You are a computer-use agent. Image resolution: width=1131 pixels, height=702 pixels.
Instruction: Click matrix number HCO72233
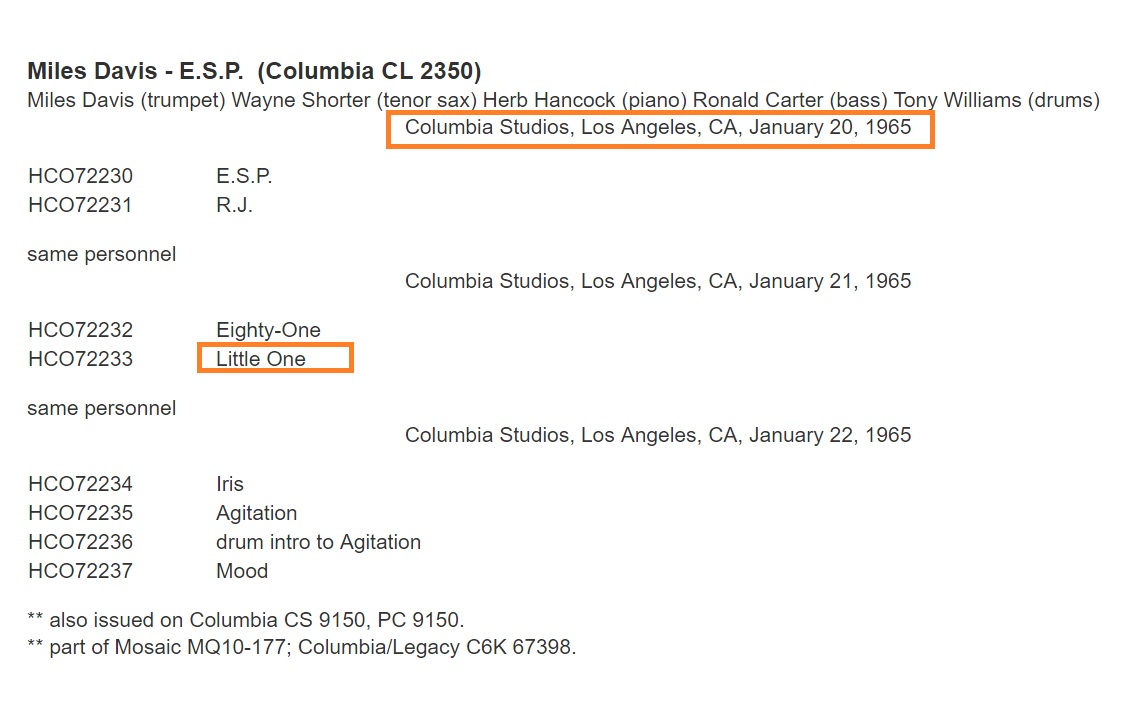pyautogui.click(x=80, y=359)
